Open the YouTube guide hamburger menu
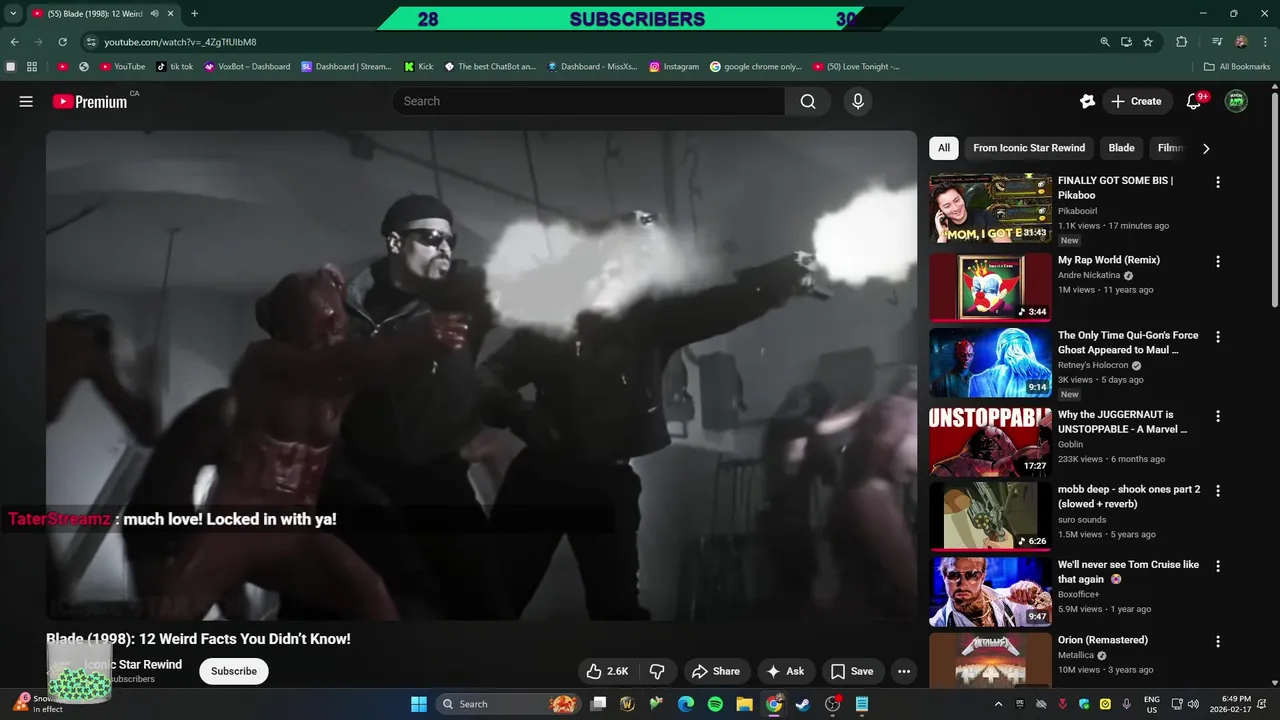This screenshot has width=1280, height=720. (x=26, y=101)
